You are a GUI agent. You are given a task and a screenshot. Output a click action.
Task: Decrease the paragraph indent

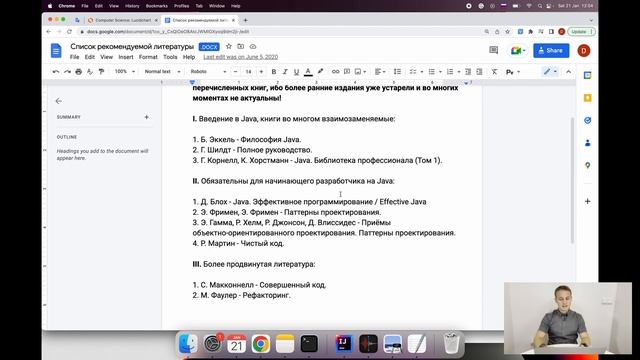pos(468,72)
